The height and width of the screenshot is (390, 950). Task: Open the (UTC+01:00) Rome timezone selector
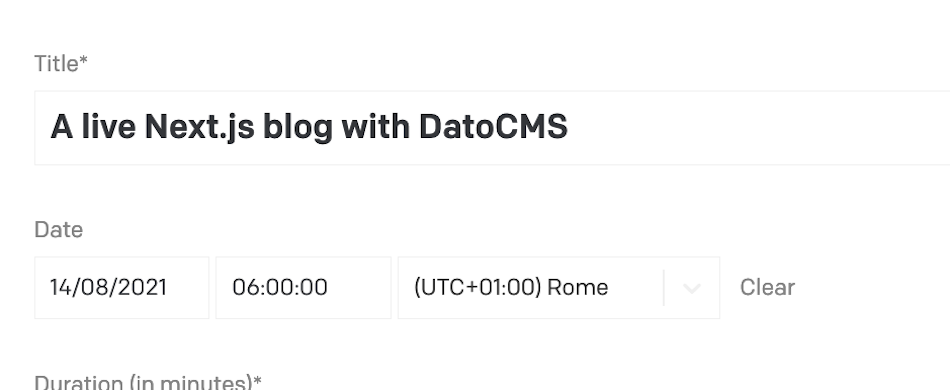(x=559, y=288)
